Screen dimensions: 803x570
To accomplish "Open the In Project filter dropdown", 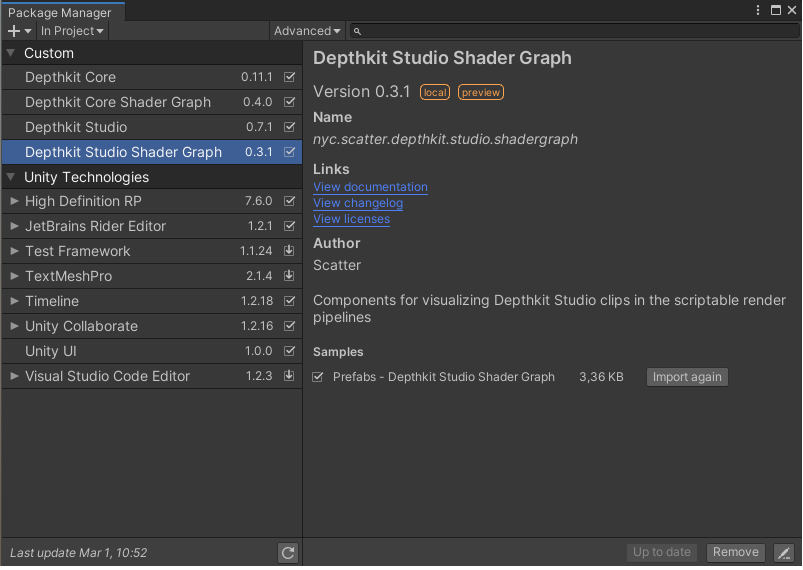I will (x=72, y=31).
